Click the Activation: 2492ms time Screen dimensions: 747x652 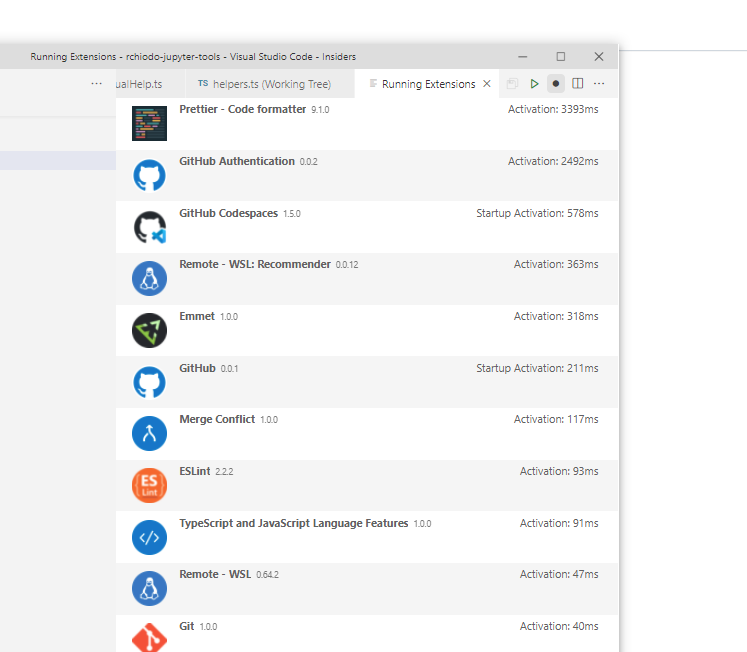click(553, 161)
